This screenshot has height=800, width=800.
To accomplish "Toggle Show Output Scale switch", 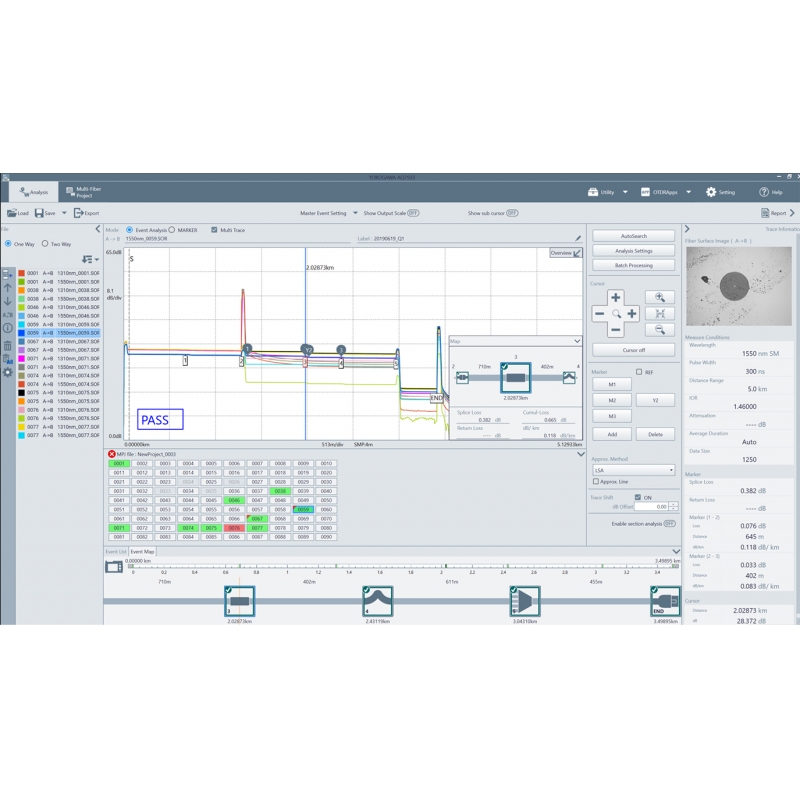I will pyautogui.click(x=413, y=213).
